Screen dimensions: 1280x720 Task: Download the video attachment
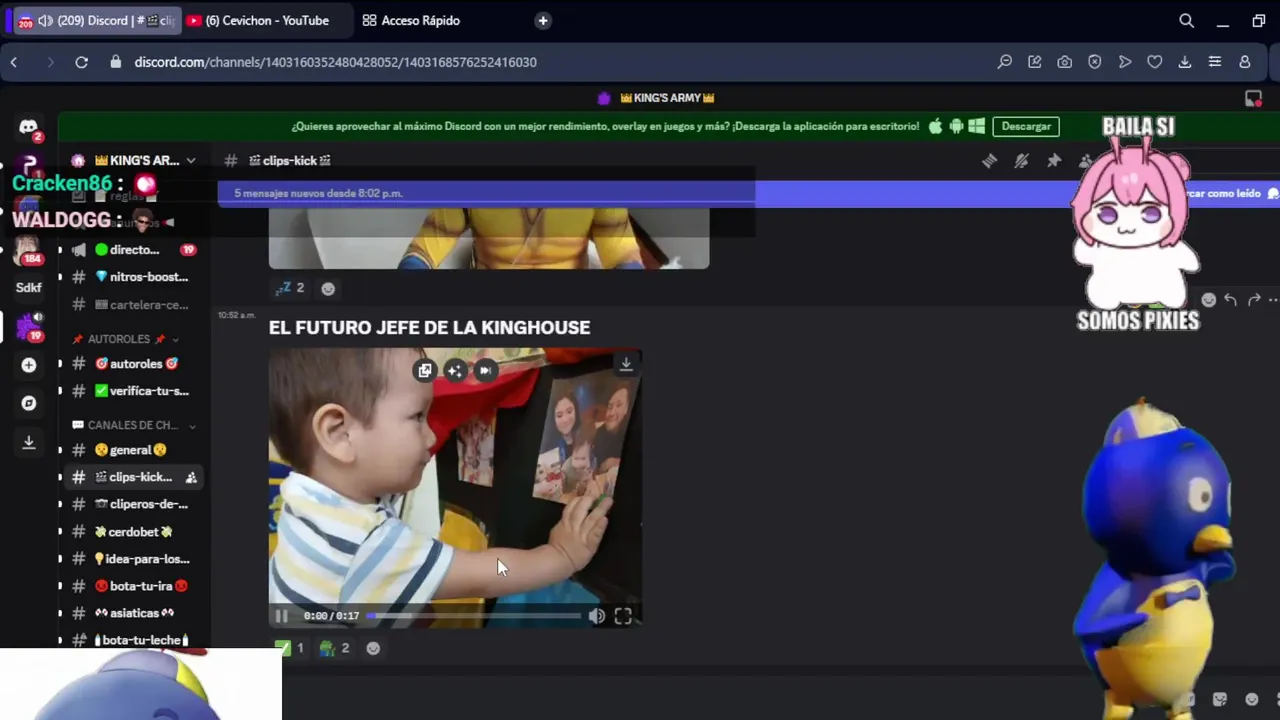coord(626,365)
